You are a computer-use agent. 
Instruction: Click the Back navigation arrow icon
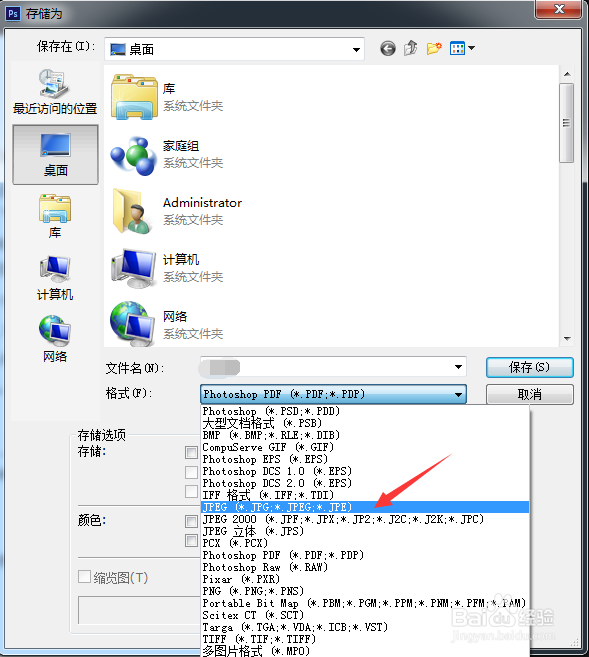[x=388, y=49]
